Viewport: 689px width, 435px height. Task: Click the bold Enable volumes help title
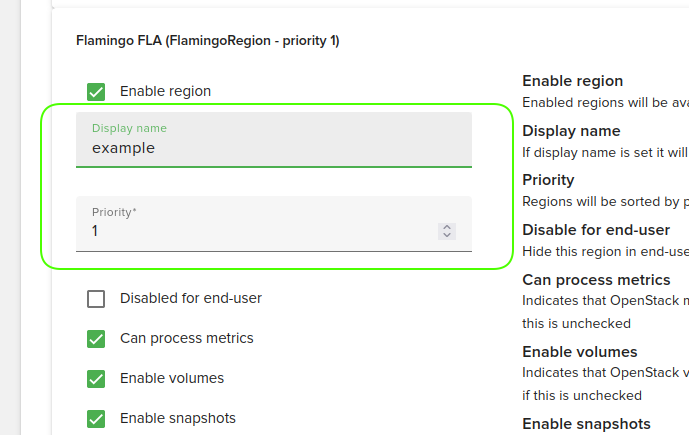pyautogui.click(x=579, y=352)
